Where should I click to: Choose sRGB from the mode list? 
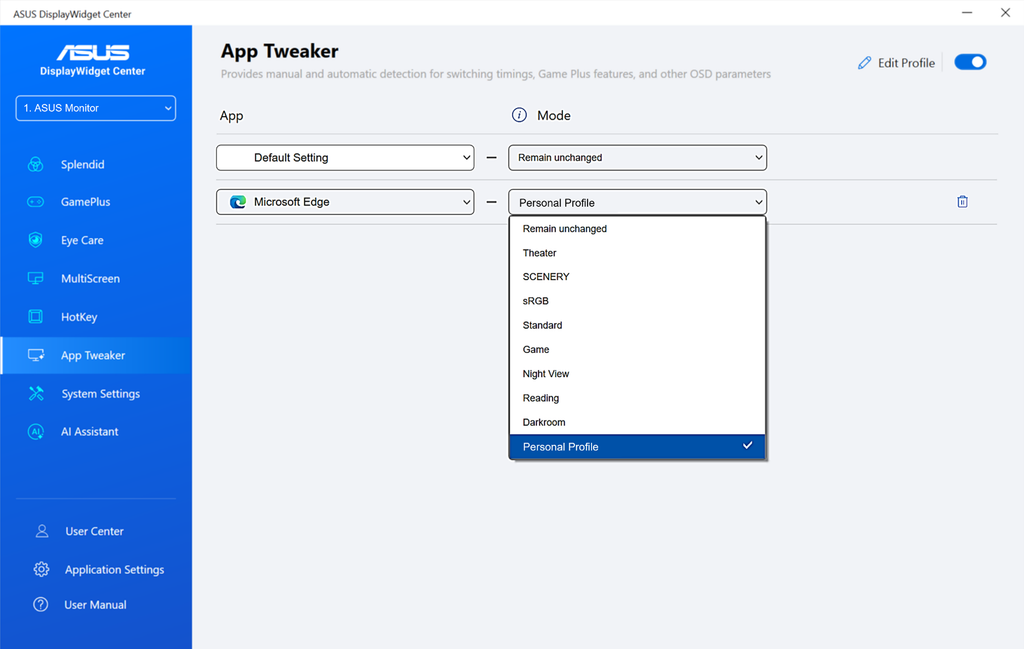pos(637,301)
